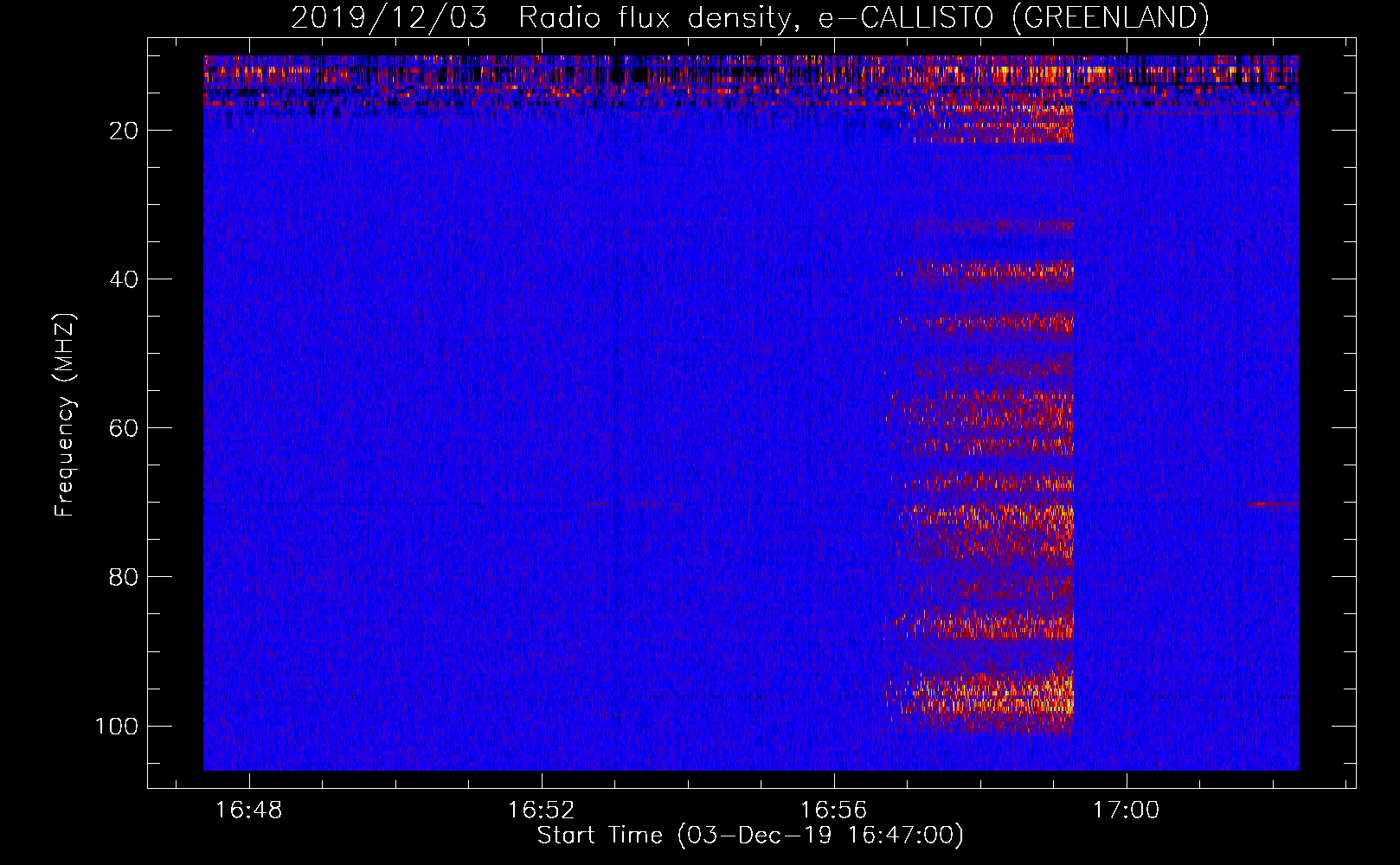Click the 16:52 time tick label
Image resolution: width=1400 pixels, height=865 pixels.
542,811
